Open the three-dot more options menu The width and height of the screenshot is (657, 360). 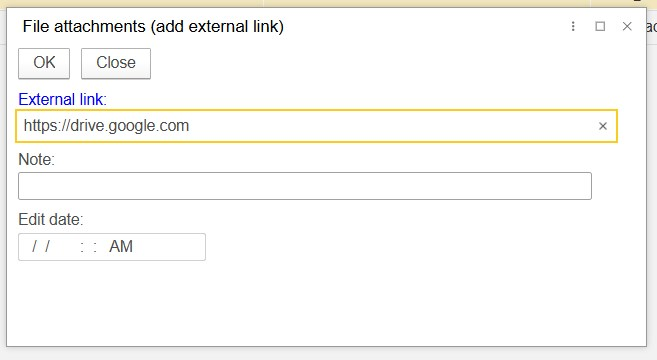coord(573,26)
